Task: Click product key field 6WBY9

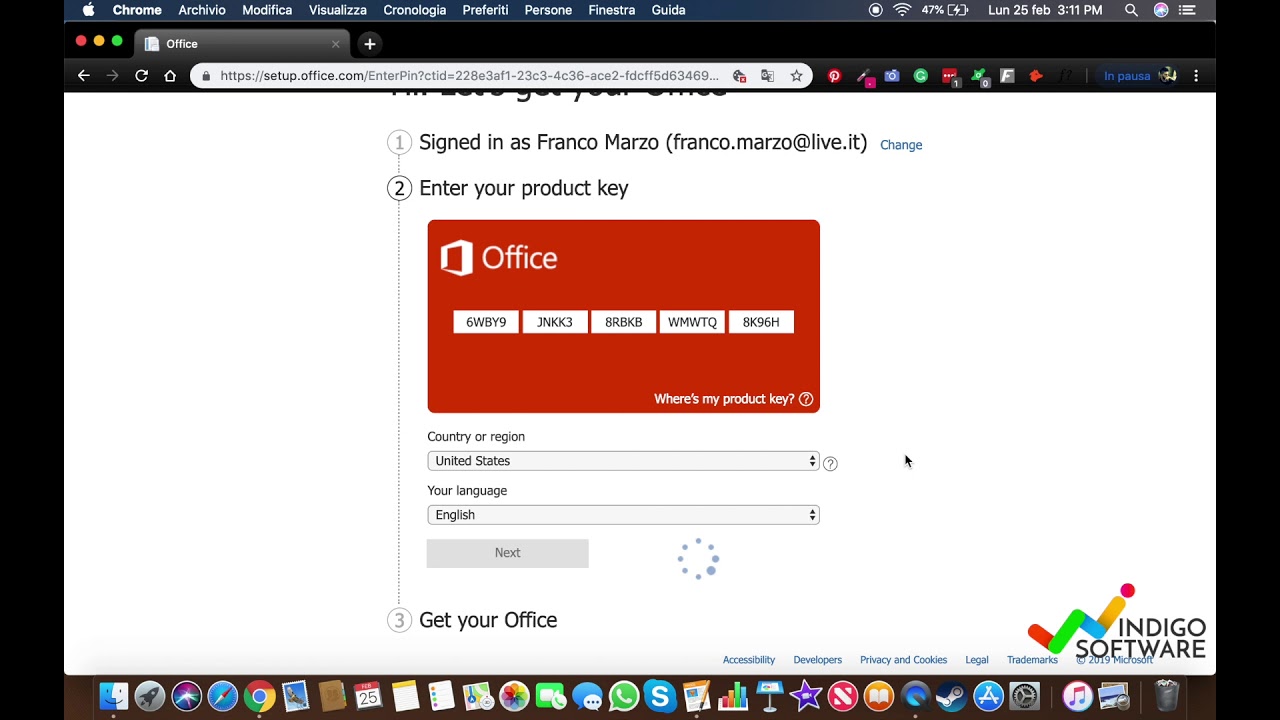Action: (x=486, y=322)
